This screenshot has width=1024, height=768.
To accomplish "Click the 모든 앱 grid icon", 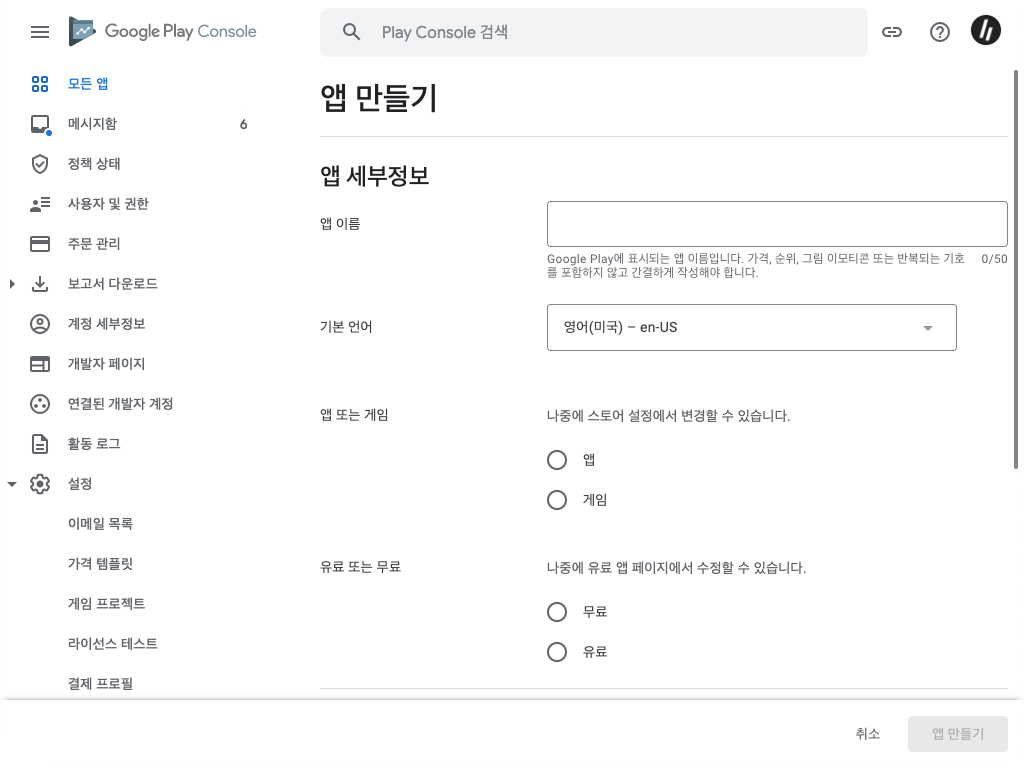I will tap(40, 84).
